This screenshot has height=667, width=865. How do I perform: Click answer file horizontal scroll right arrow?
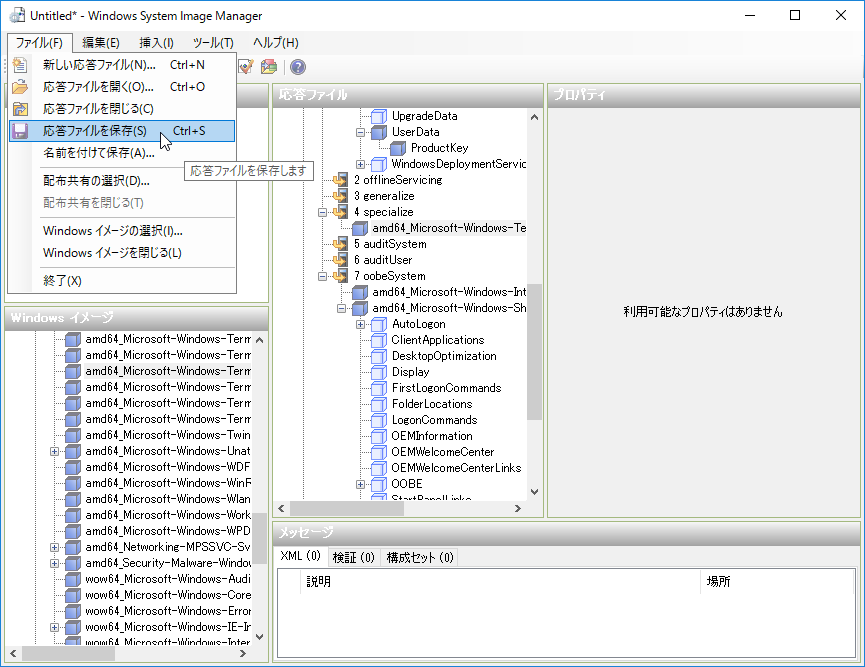coord(517,509)
